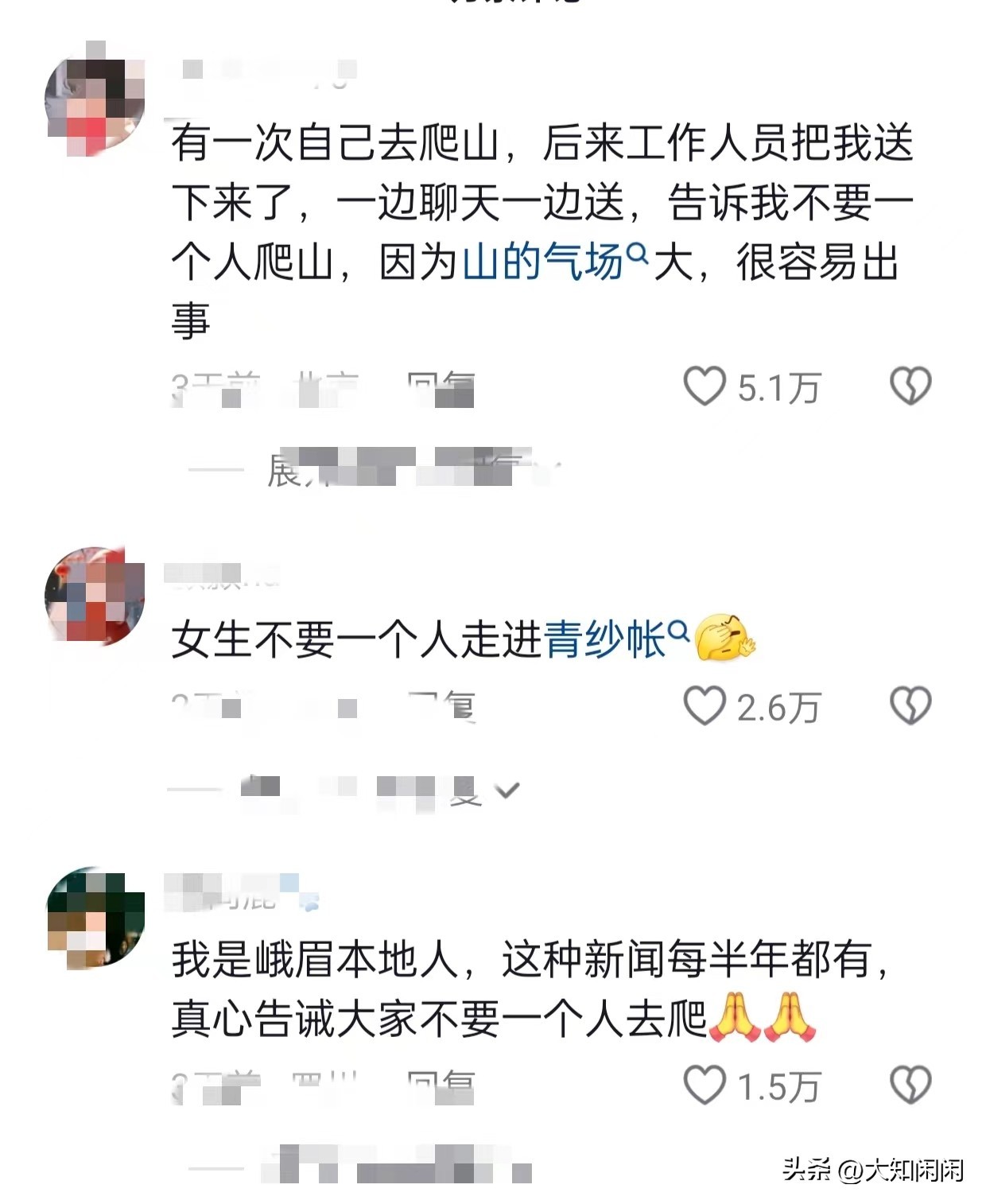Open the second commenter's avatar
The image size is (986, 1204).
coord(95,596)
